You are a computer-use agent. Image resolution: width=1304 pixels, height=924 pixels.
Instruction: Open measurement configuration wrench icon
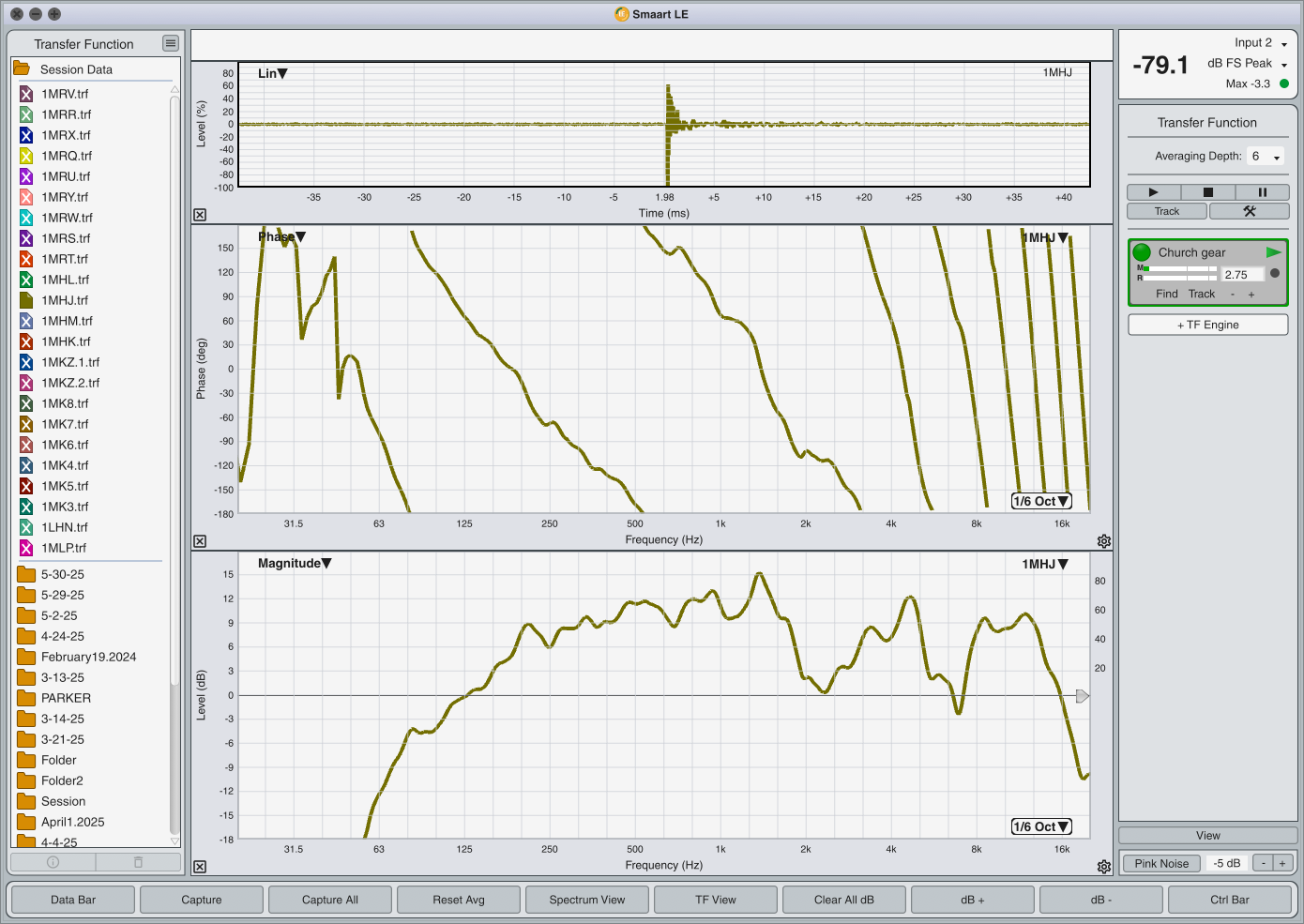tap(1249, 211)
